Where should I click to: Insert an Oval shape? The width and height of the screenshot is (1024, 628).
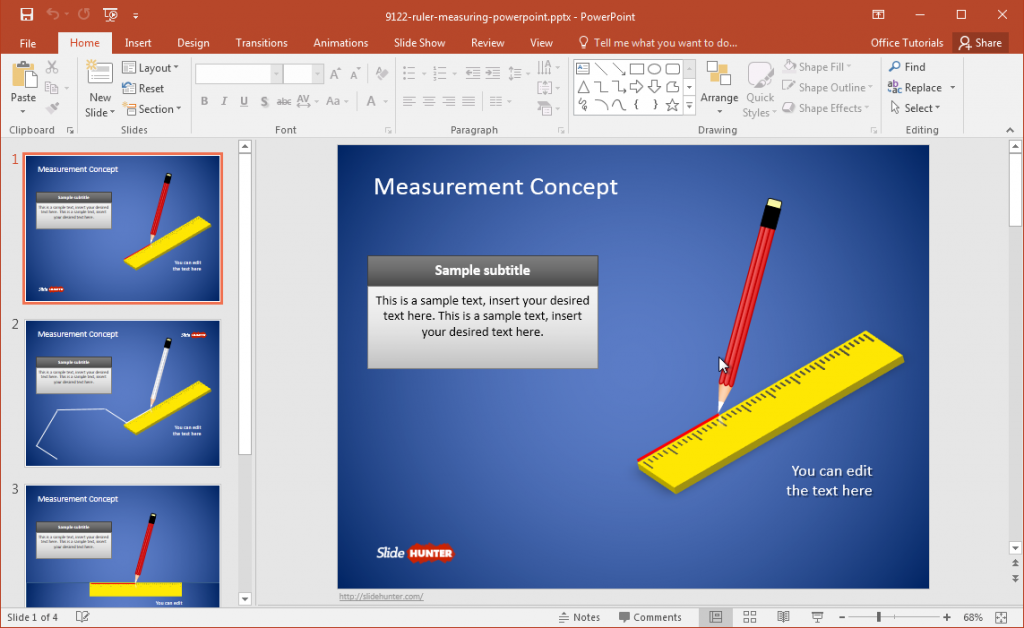tap(654, 69)
